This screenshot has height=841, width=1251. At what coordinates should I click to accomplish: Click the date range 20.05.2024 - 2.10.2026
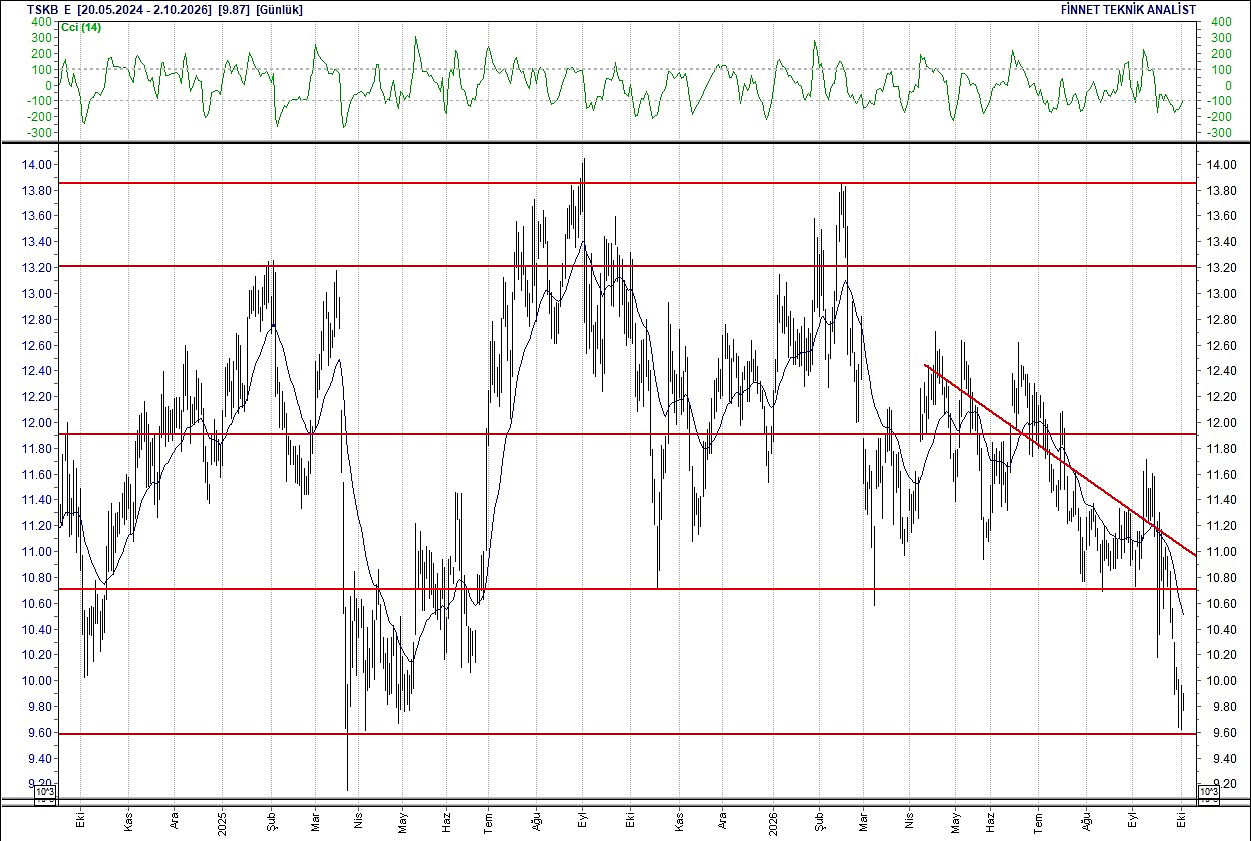click(144, 9)
